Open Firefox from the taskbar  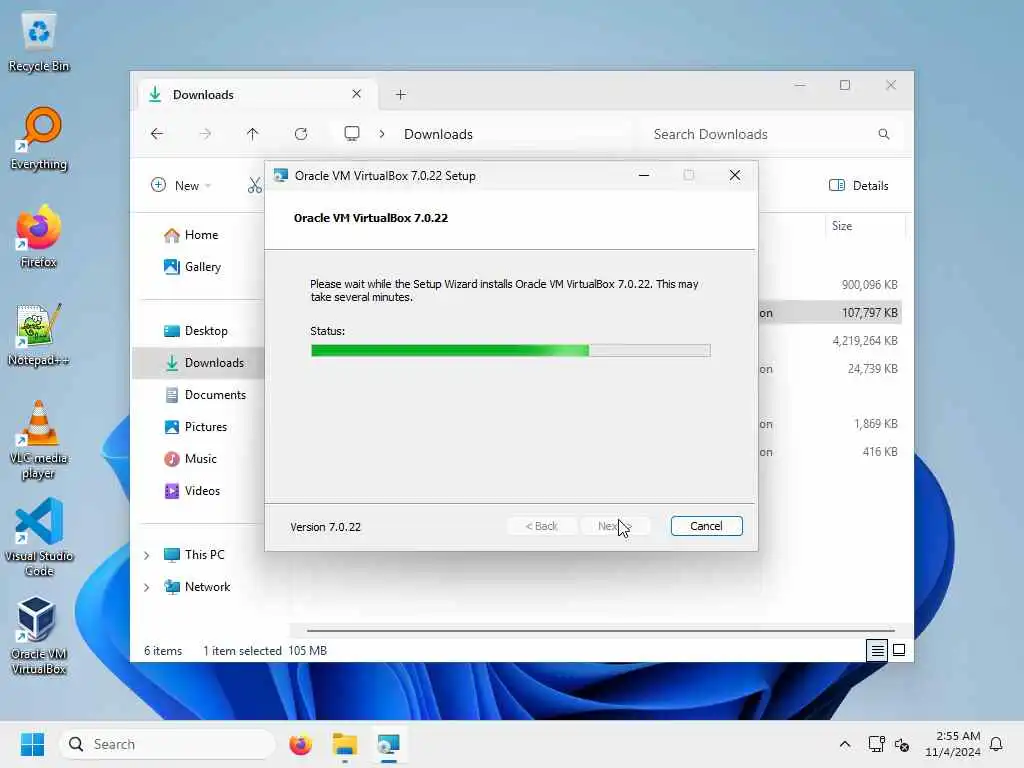[x=300, y=744]
